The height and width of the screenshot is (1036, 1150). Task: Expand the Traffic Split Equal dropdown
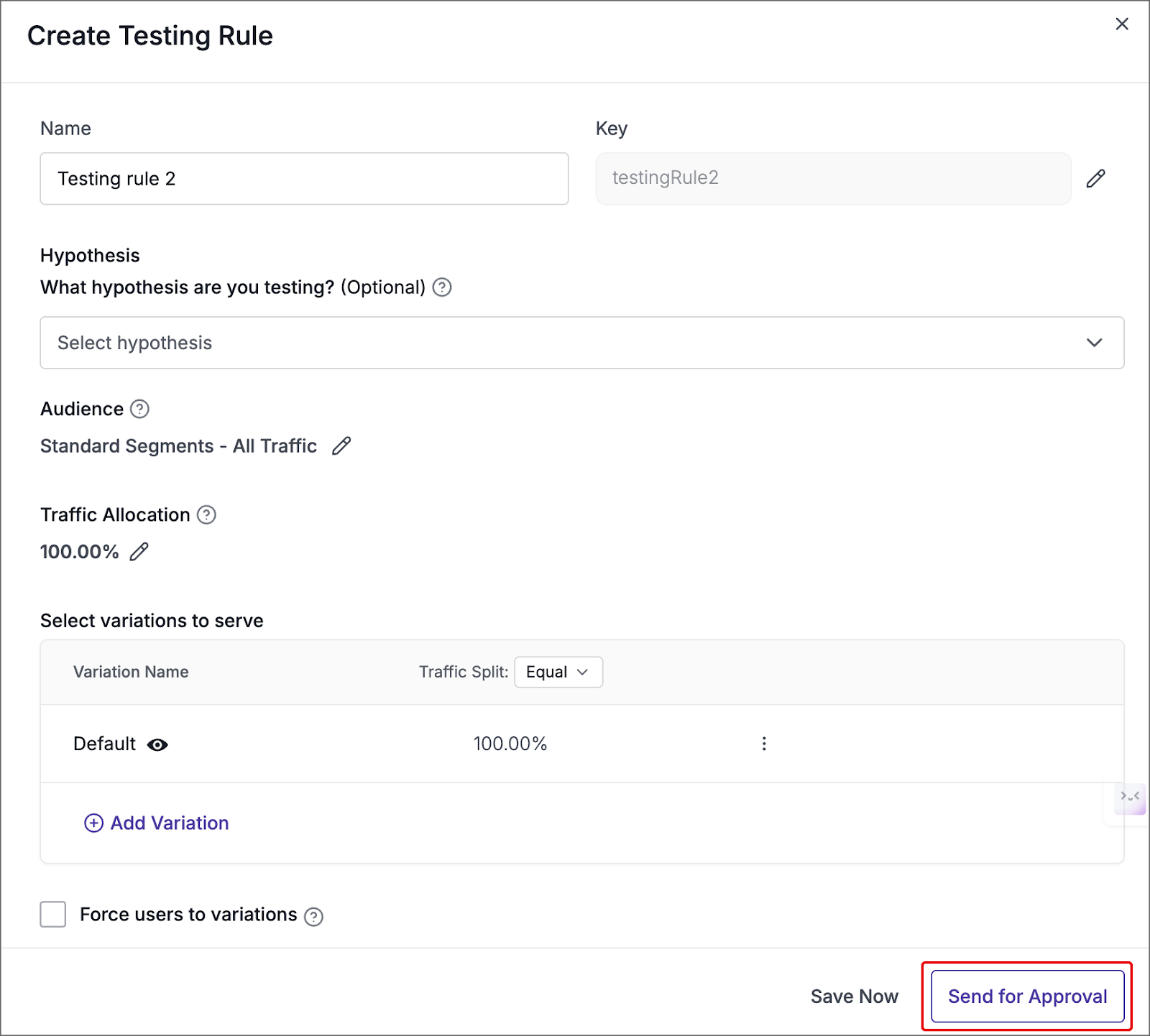pyautogui.click(x=558, y=672)
